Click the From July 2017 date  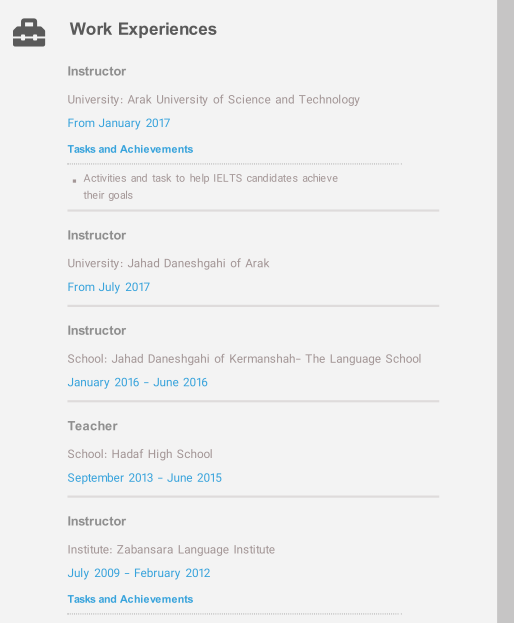point(108,287)
